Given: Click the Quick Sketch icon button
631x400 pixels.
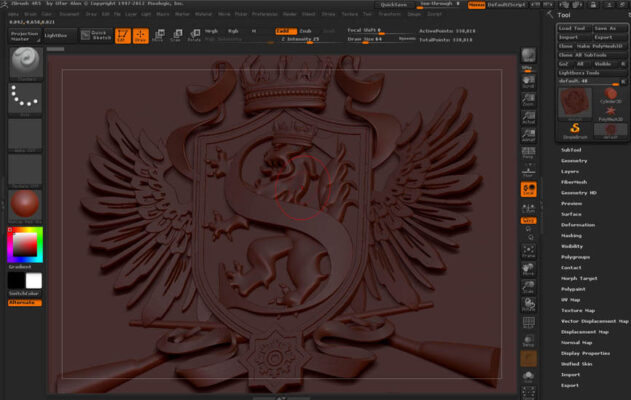Looking at the screenshot, I should click(96, 35).
